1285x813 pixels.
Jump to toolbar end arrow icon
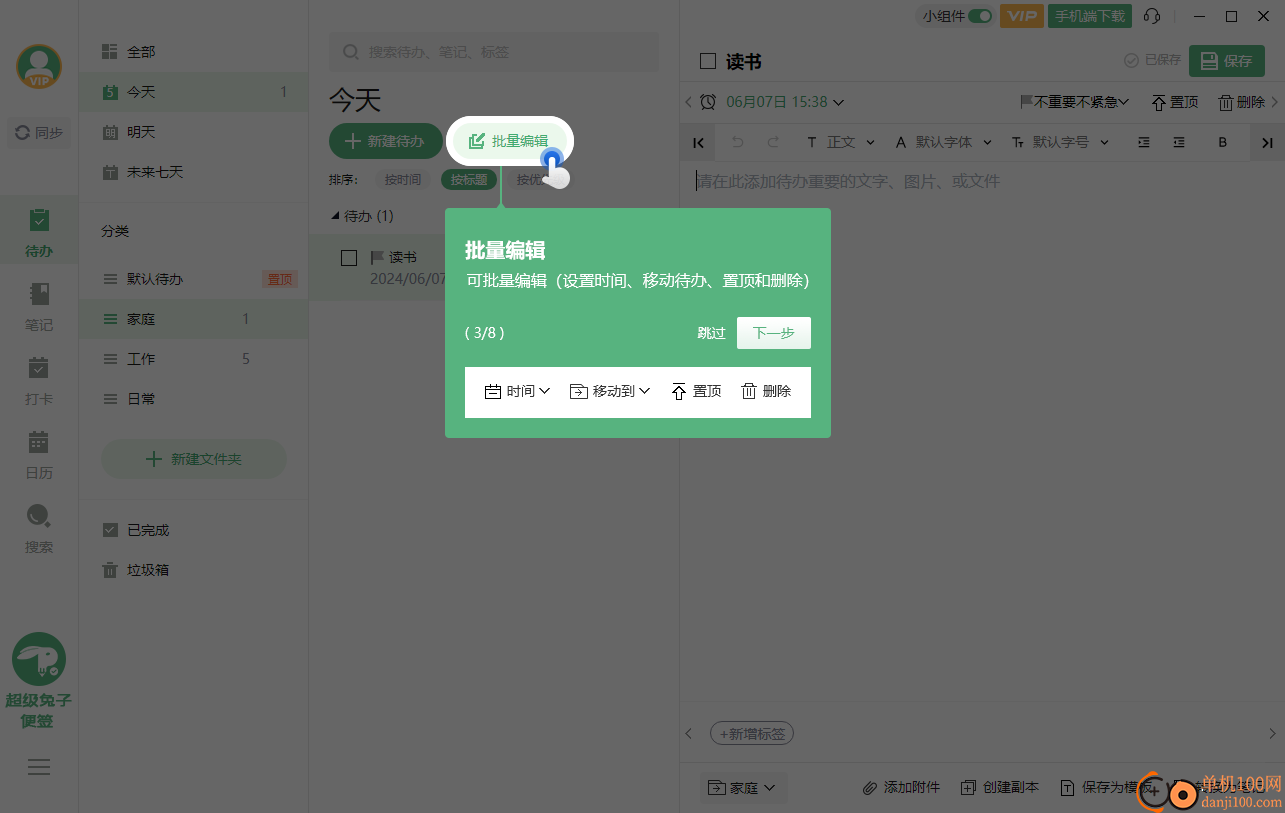coord(1266,142)
